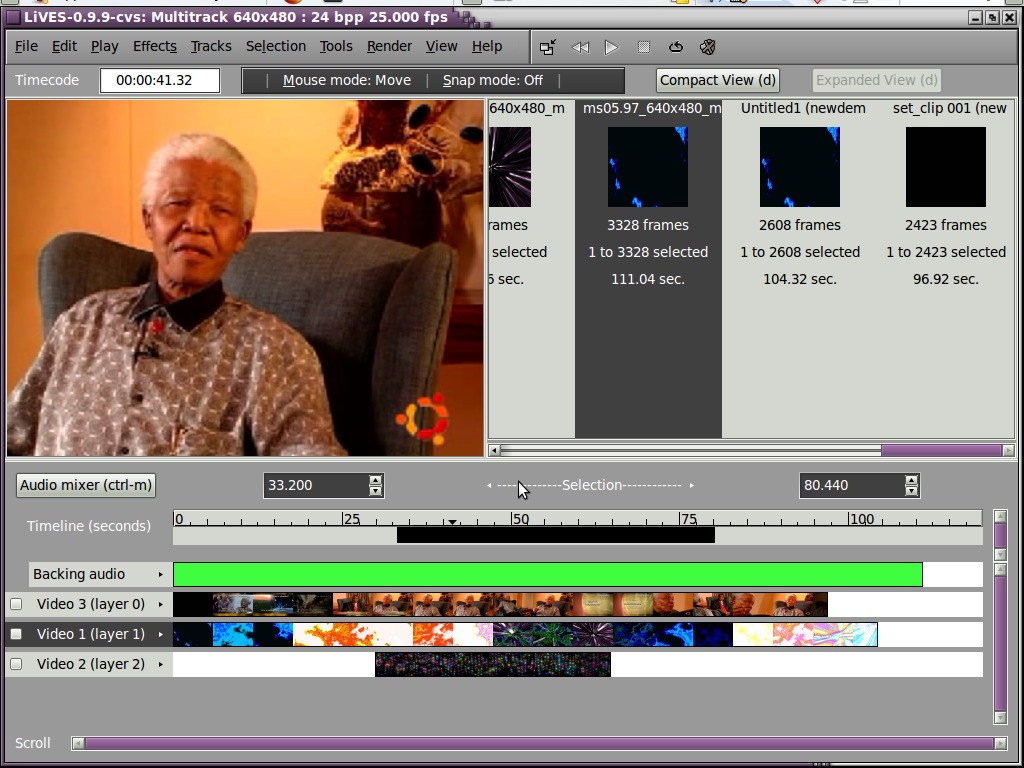1024x768 pixels.
Task: Check the Video 2 (layer 2) checkbox
Action: pos(16,664)
